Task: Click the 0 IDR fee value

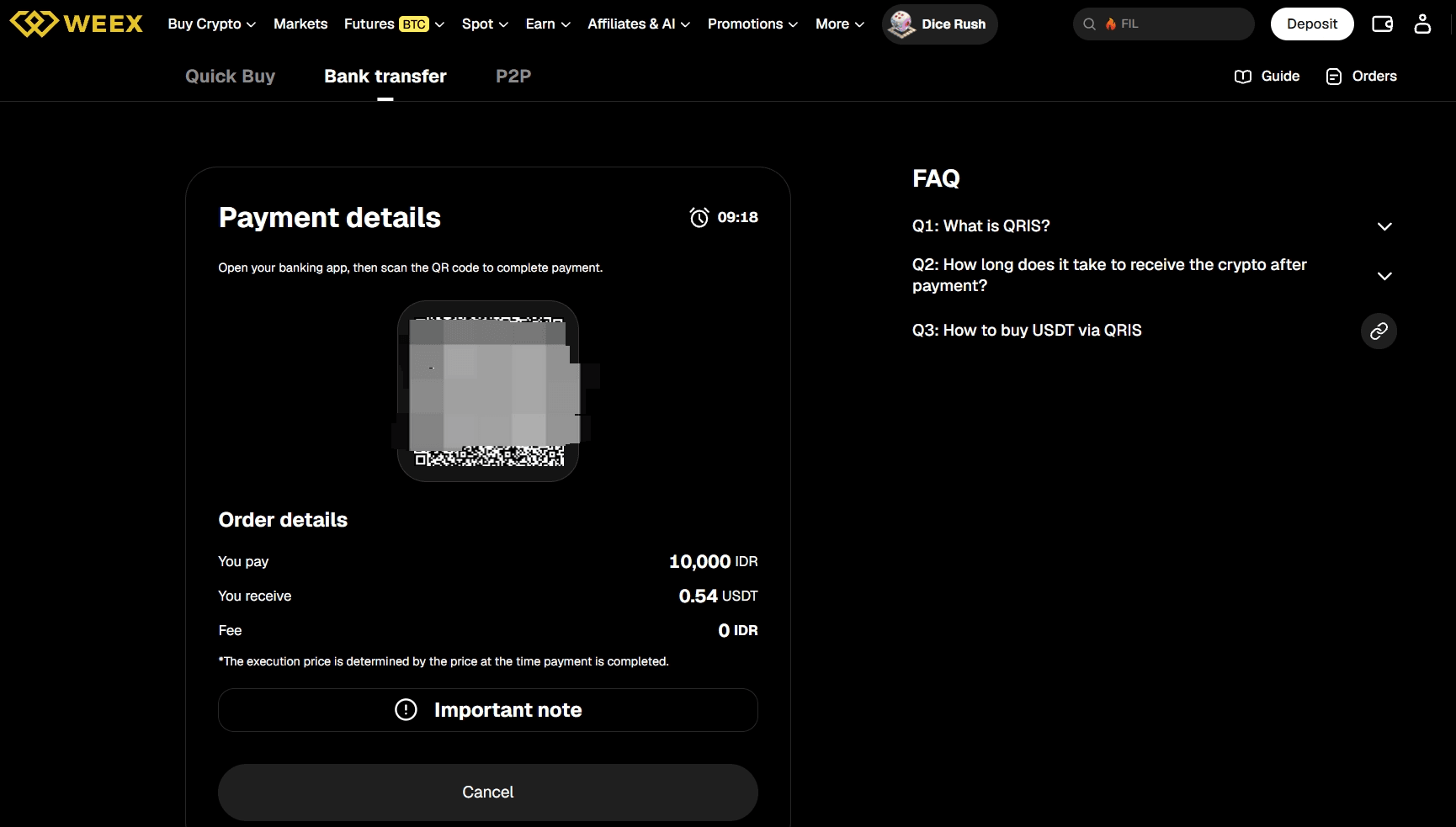Action: point(738,630)
